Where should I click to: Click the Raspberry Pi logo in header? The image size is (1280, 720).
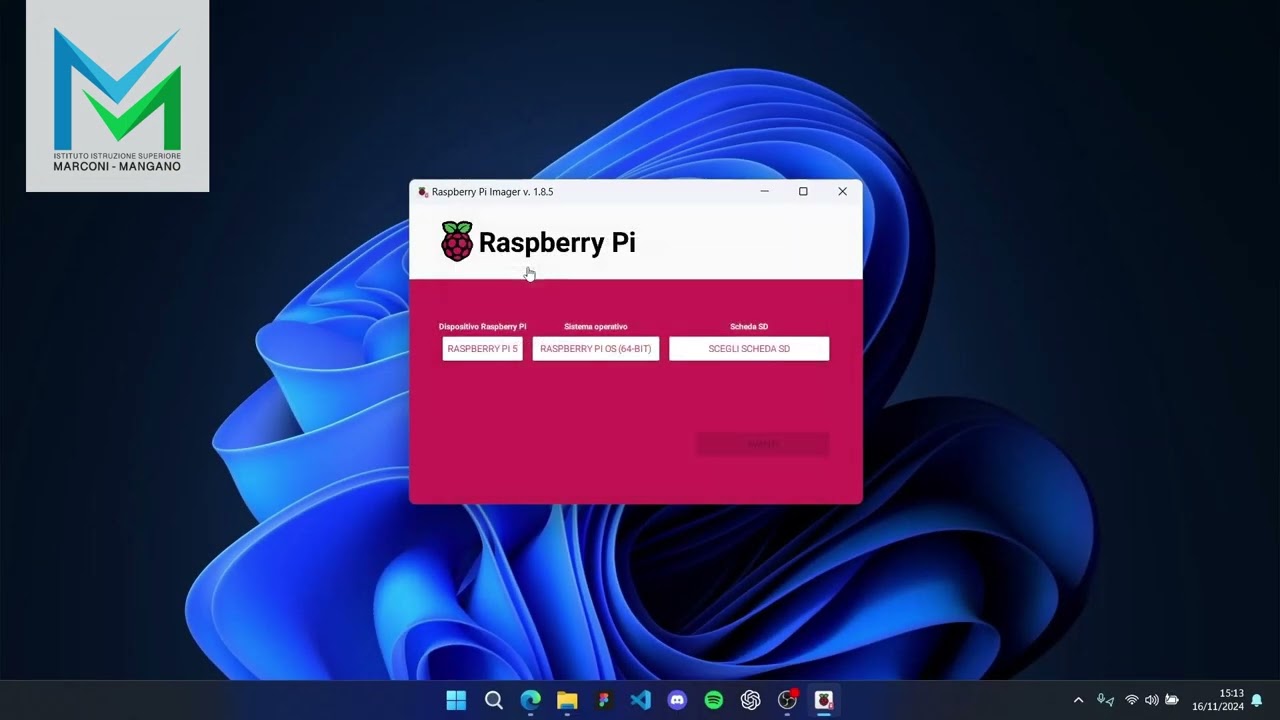point(457,241)
